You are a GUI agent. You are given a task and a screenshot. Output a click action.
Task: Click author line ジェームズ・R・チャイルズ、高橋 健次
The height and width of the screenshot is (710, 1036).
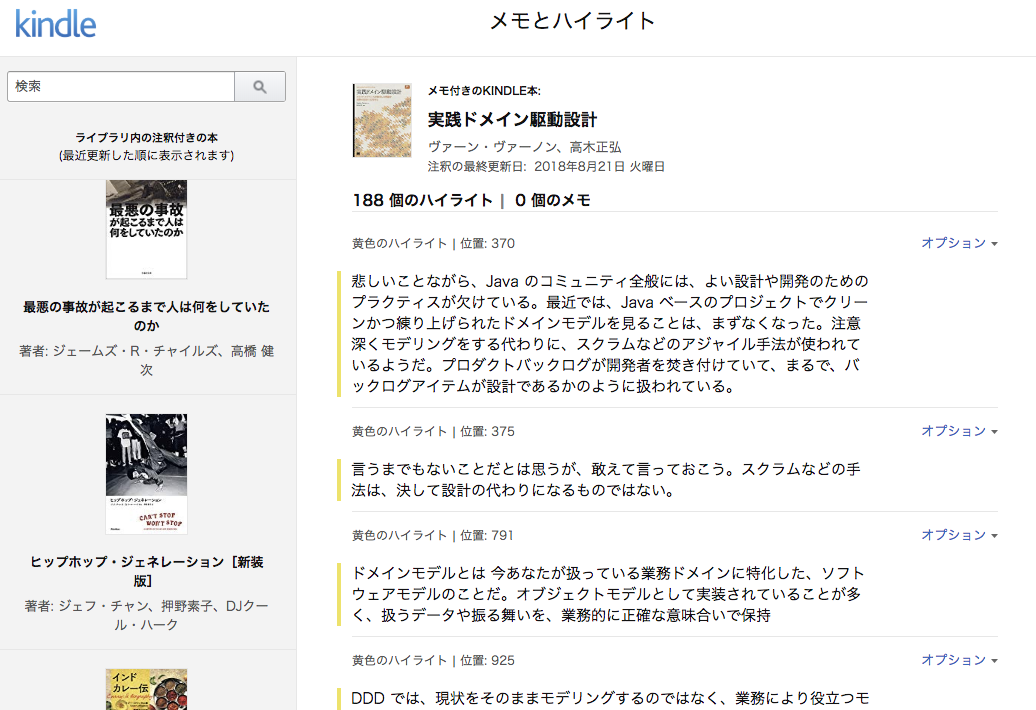click(147, 360)
